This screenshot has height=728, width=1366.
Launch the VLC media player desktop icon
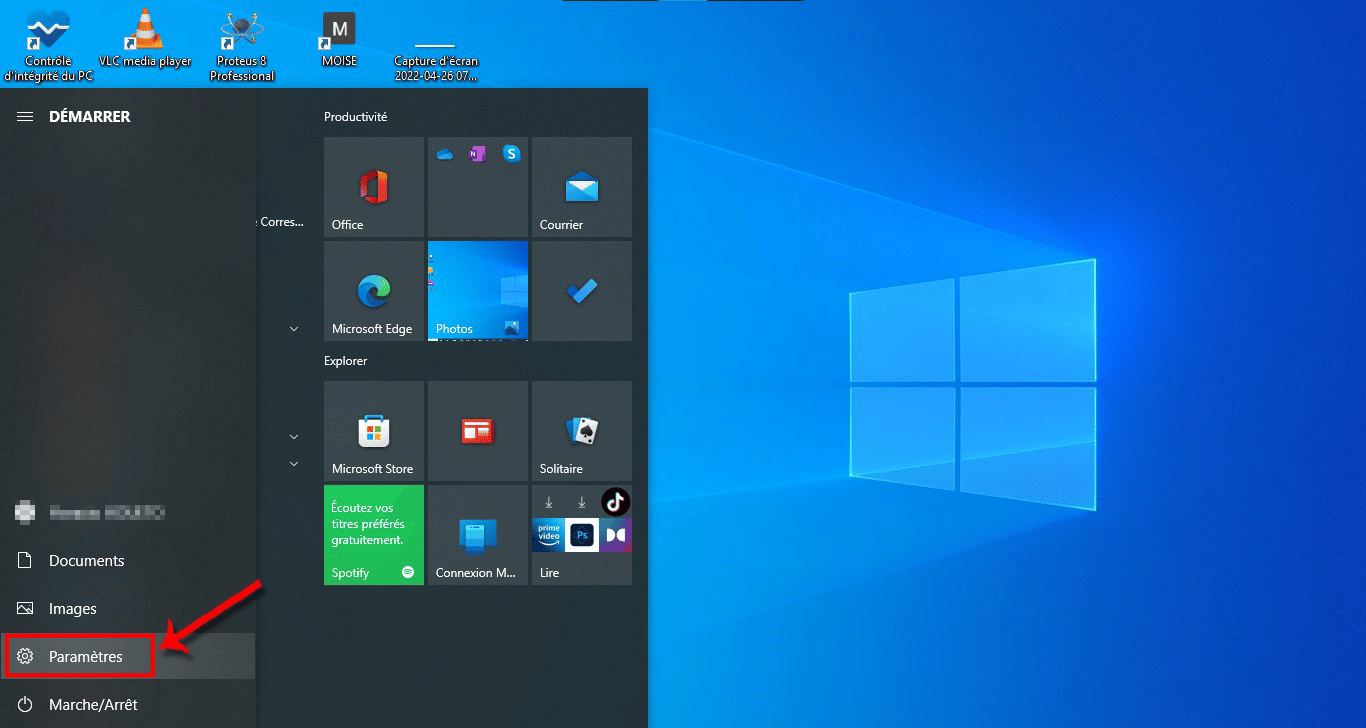point(146,40)
